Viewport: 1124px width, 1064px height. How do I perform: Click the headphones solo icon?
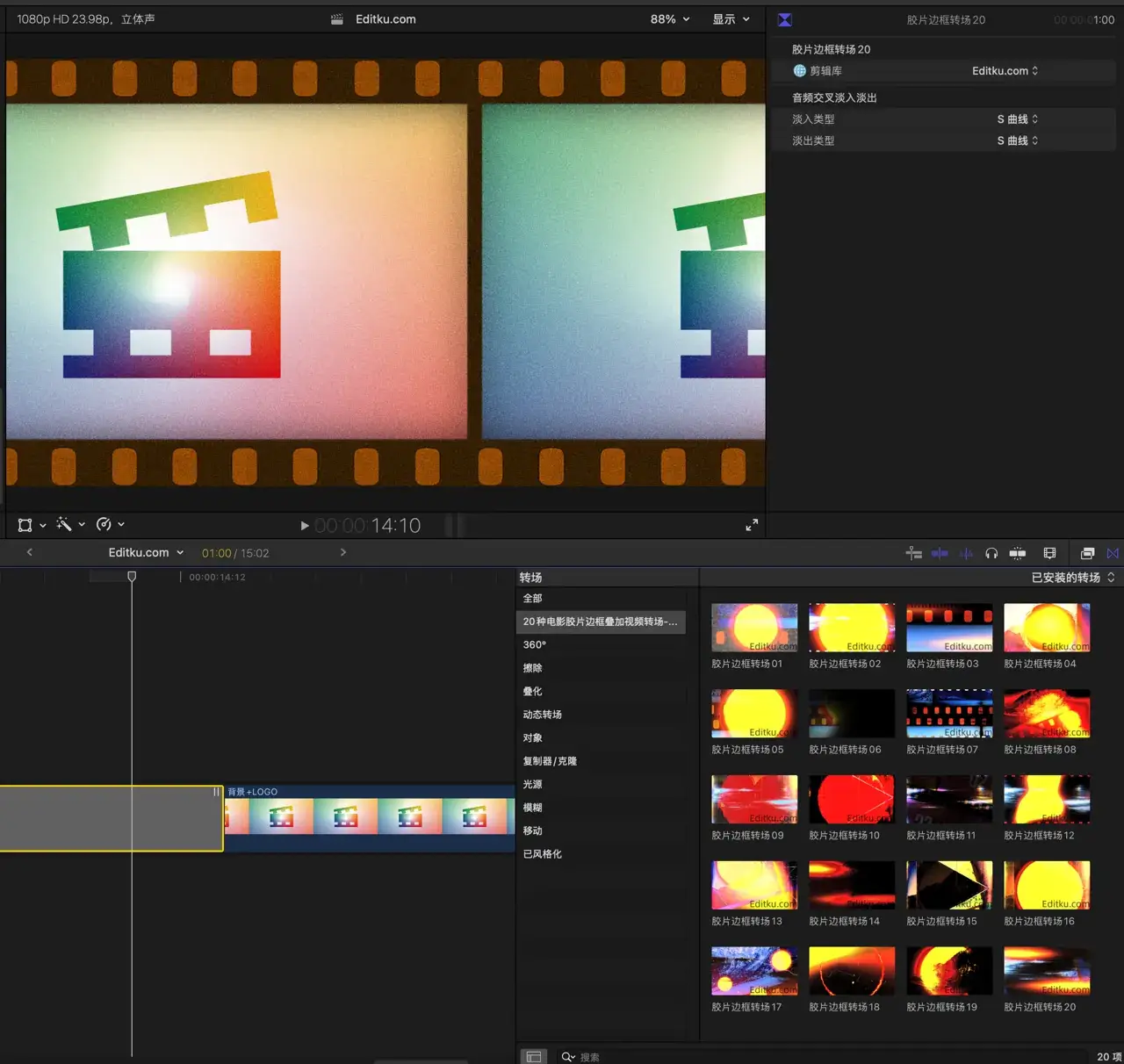tap(991, 553)
